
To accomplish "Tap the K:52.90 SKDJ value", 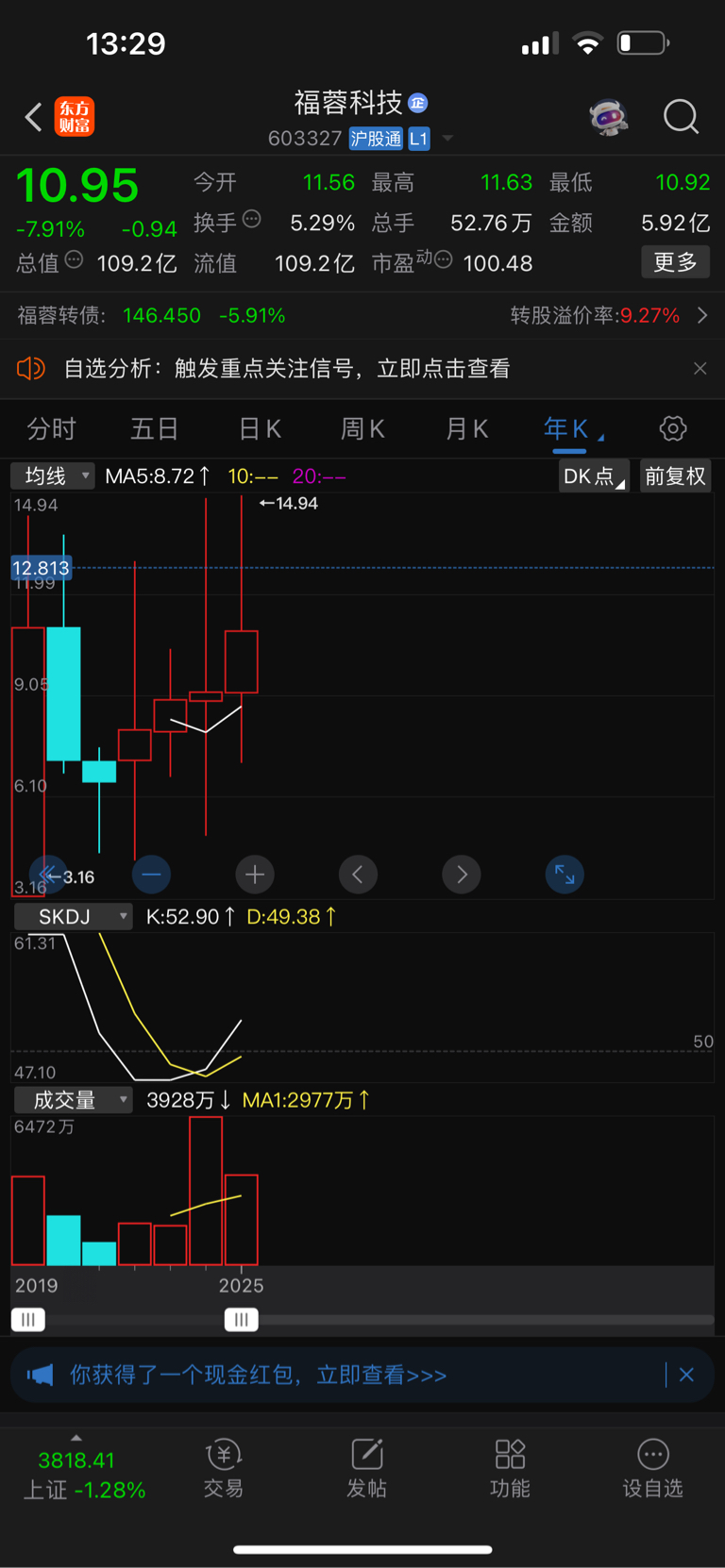I will click(190, 917).
